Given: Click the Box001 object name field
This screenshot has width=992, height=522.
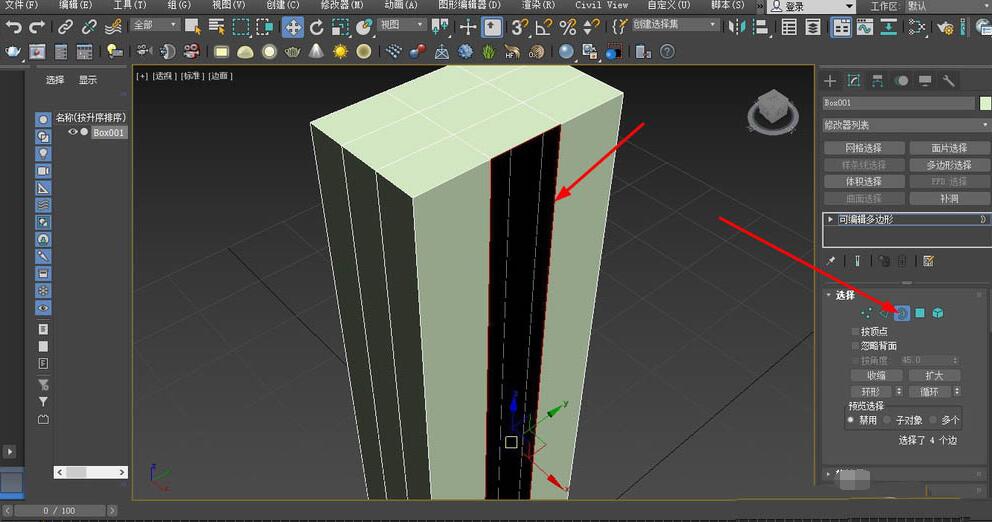Looking at the screenshot, I should 898,103.
